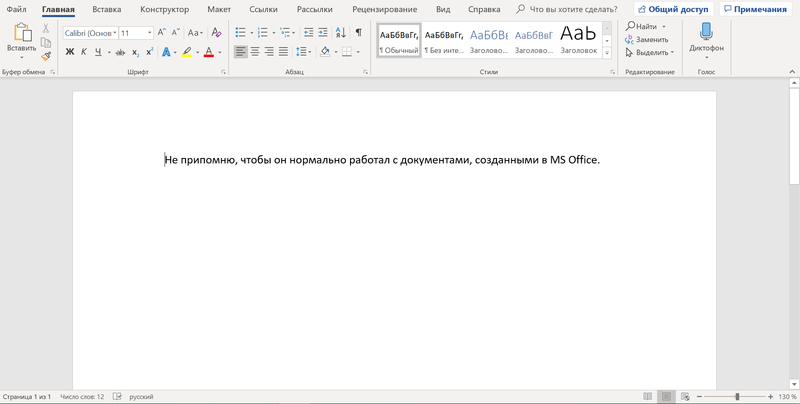Expand the Styles gallery list
This screenshot has height=404, width=800.
607,54
